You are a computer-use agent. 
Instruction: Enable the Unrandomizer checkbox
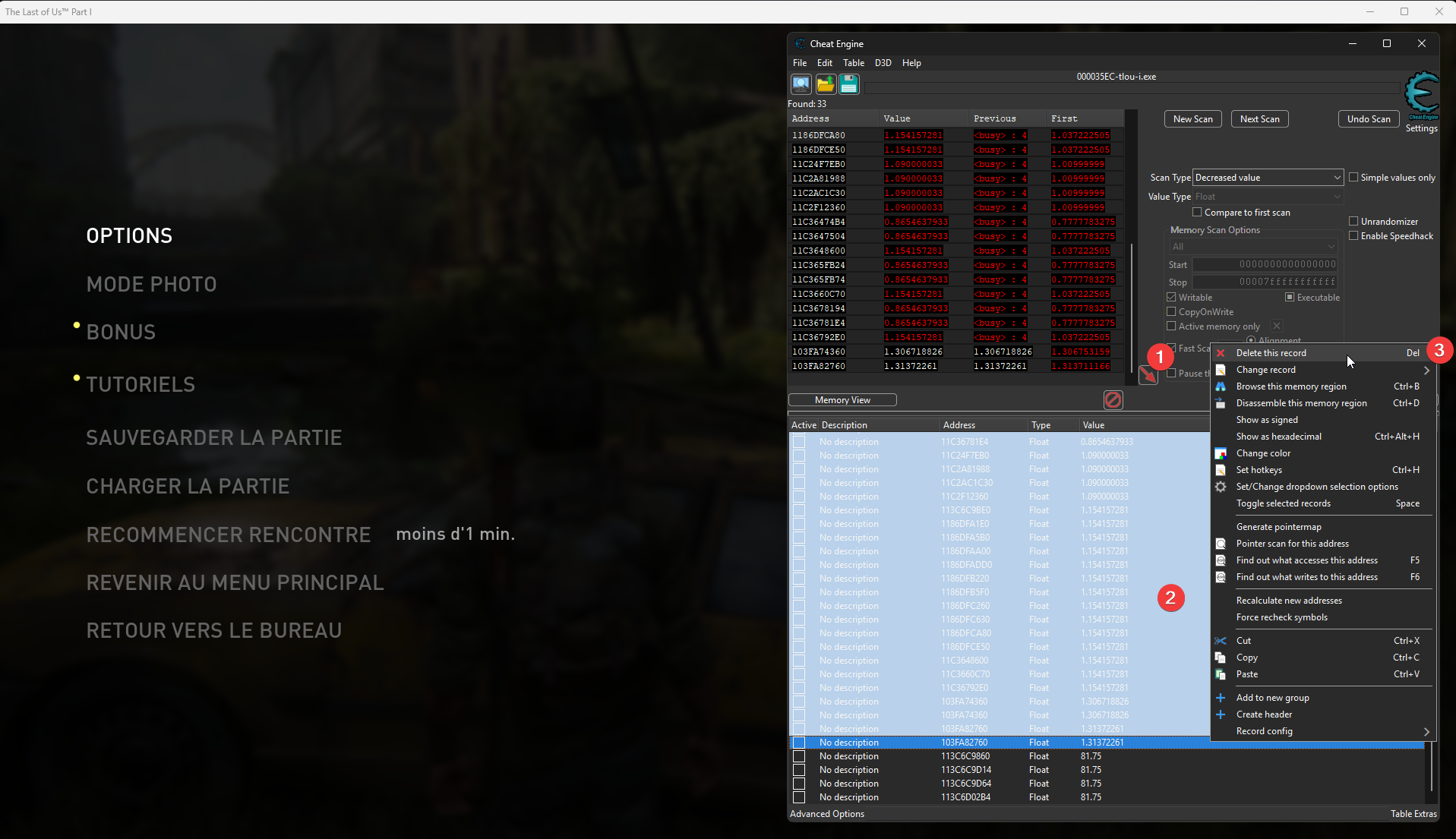click(x=1353, y=222)
